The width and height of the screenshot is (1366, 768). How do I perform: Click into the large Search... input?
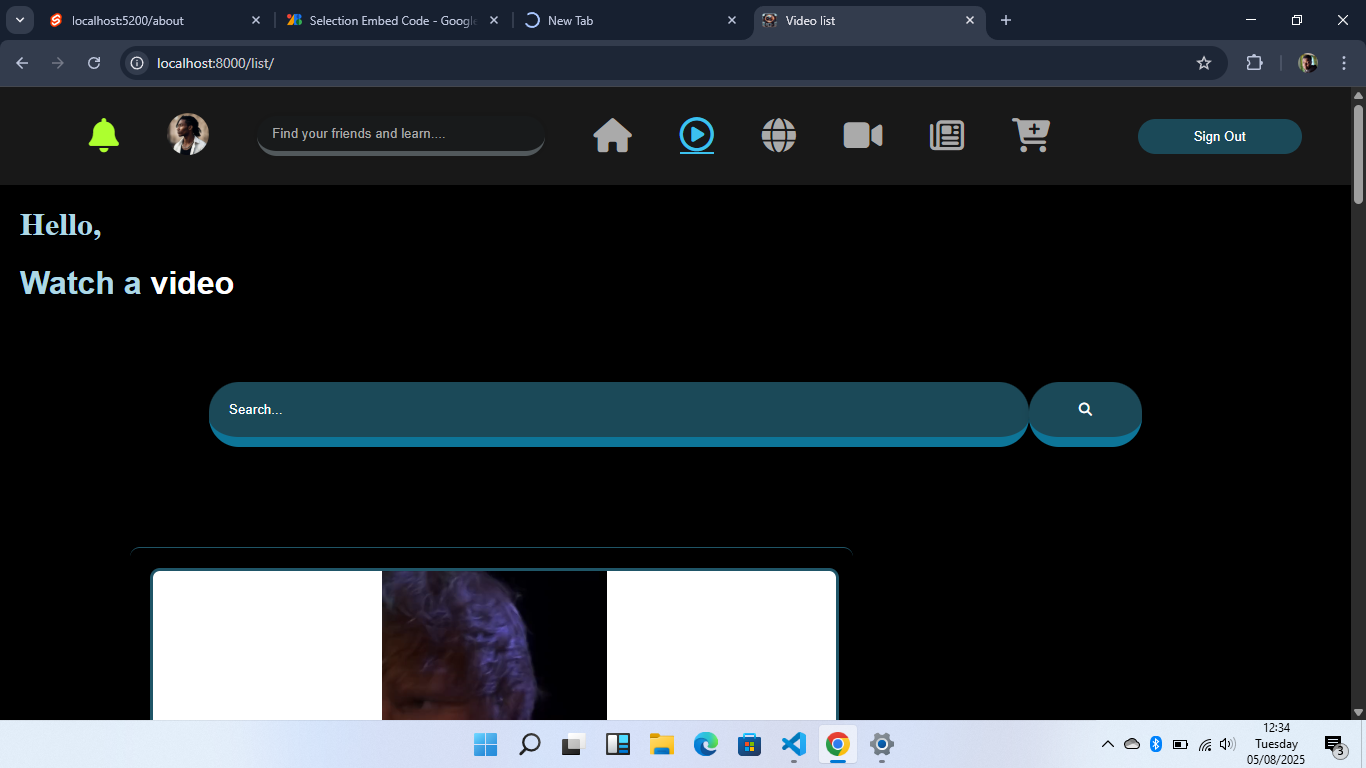coord(618,410)
